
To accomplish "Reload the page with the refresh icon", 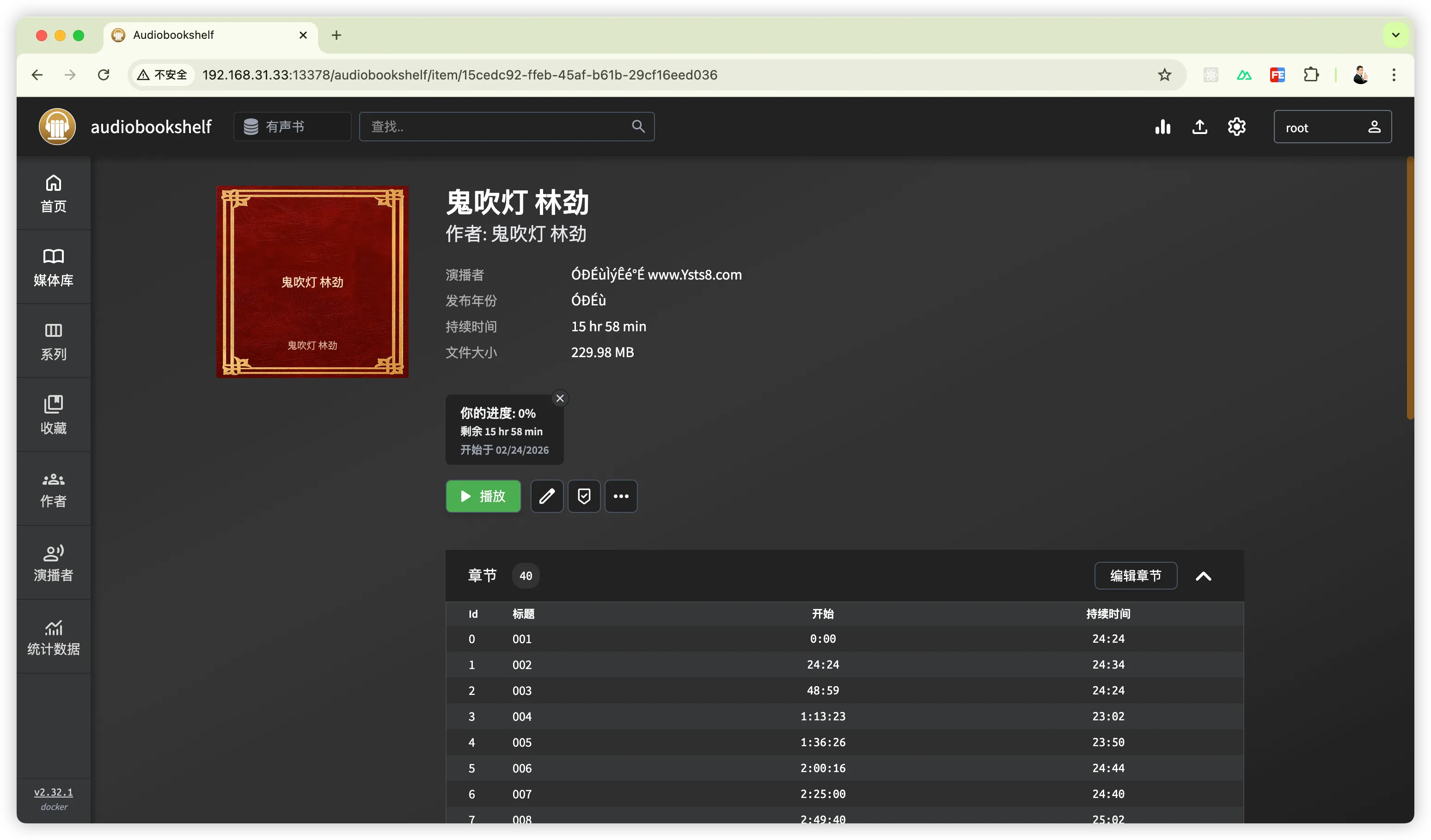I will (104, 75).
